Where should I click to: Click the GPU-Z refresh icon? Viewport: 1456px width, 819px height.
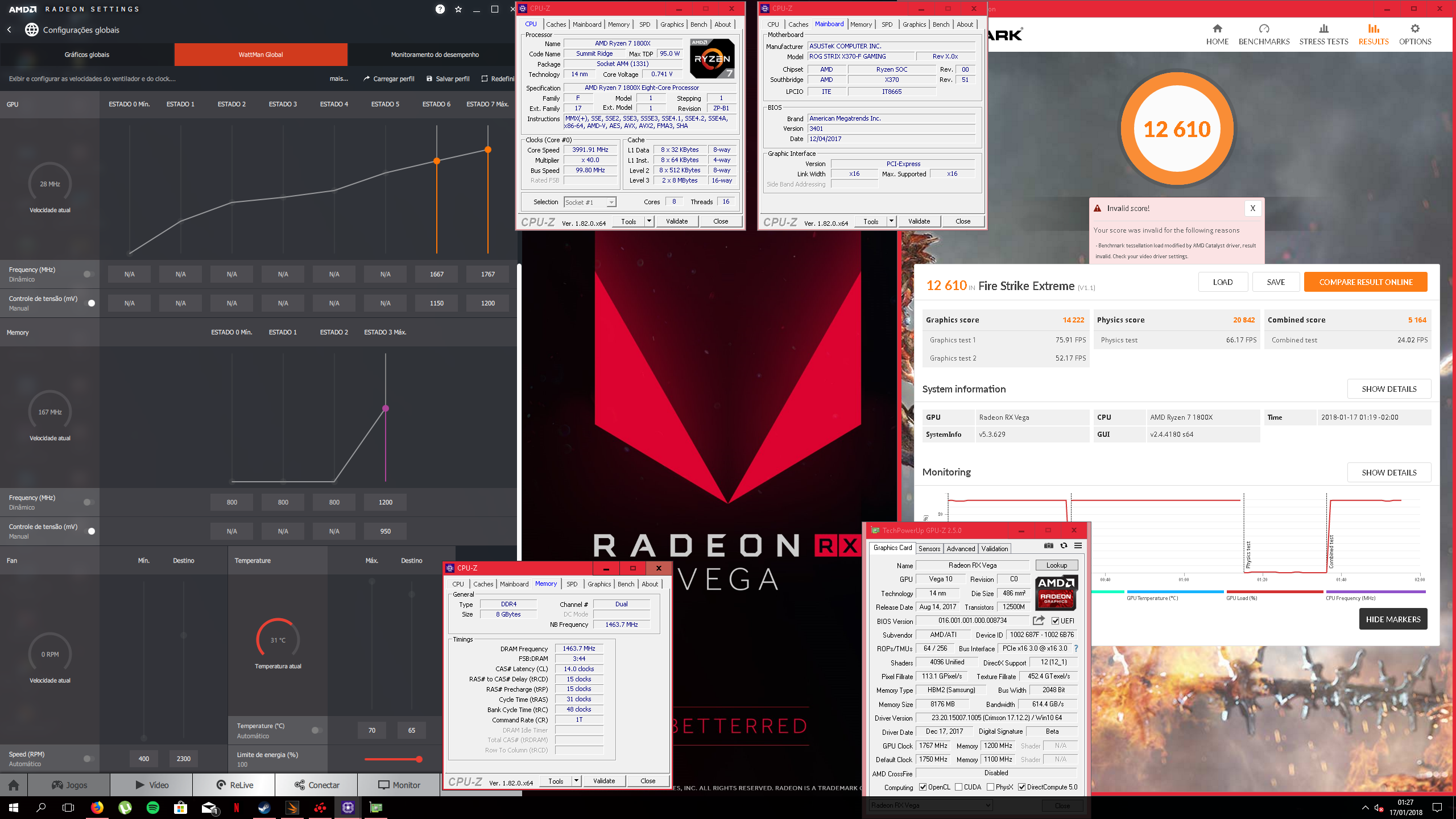pos(1064,546)
